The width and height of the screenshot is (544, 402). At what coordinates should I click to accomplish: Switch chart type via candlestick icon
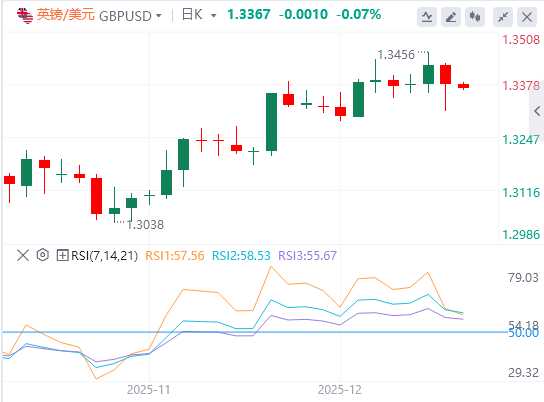click(x=475, y=17)
